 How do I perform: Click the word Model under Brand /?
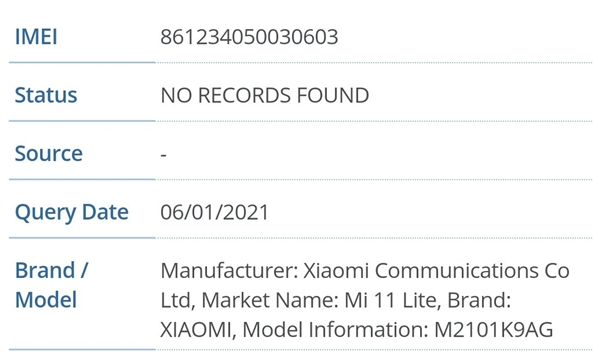(x=46, y=300)
